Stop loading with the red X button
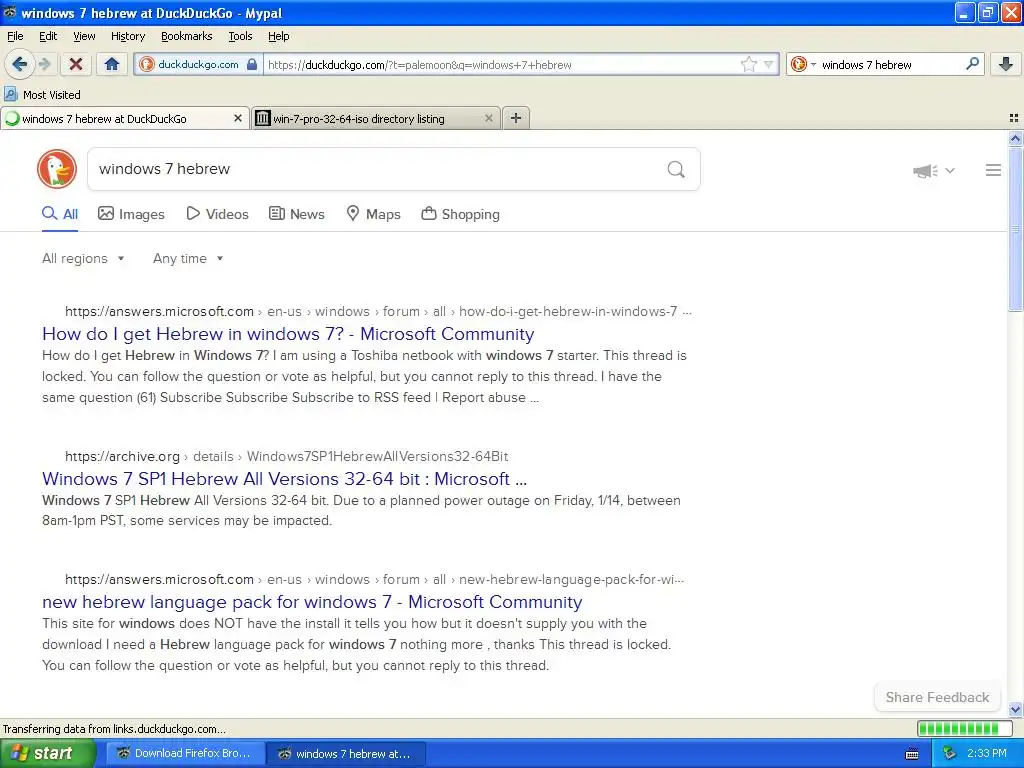The width and height of the screenshot is (1024, 768). point(76,64)
